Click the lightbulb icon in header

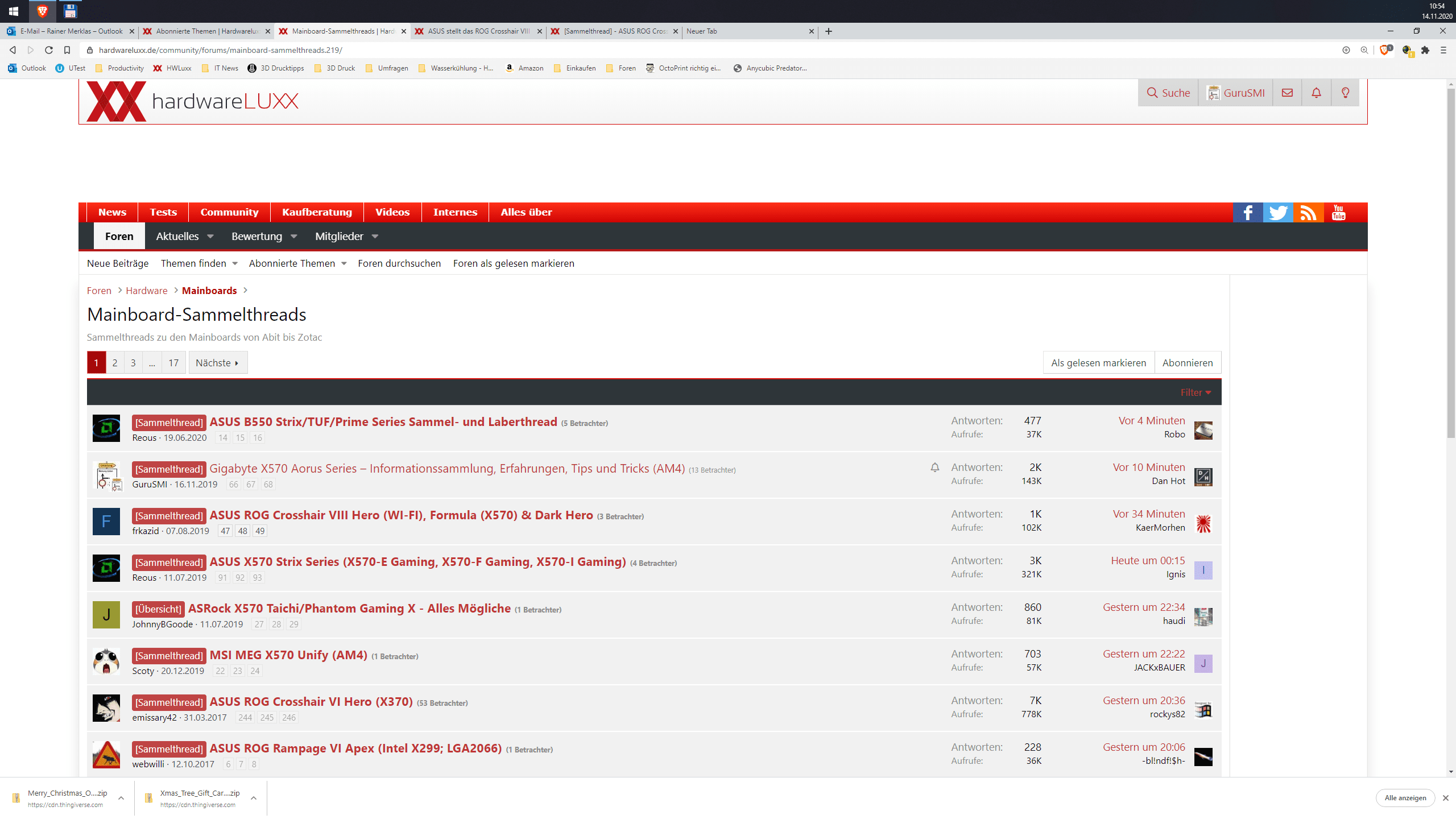(x=1345, y=93)
